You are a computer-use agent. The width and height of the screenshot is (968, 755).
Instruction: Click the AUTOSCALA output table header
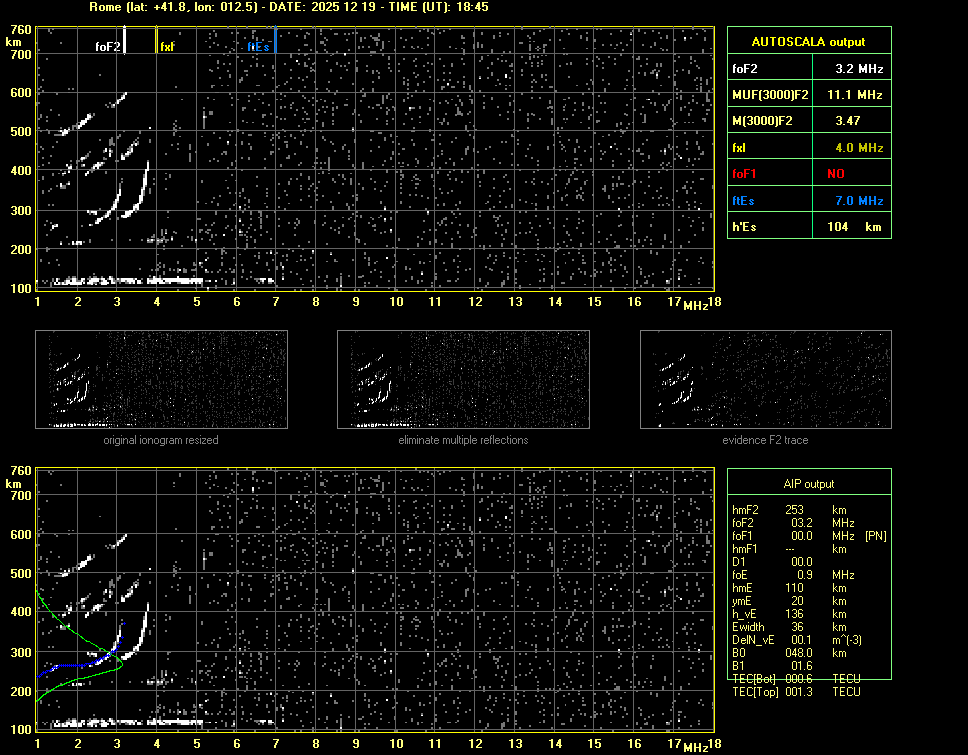(808, 42)
